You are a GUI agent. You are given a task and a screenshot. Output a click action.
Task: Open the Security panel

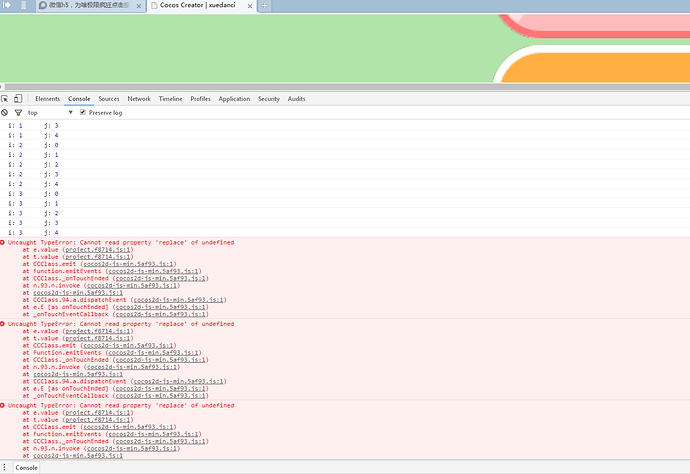[x=269, y=99]
